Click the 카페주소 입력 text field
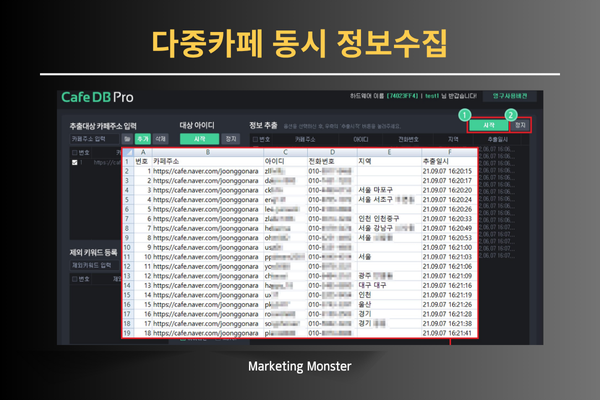Viewport: 600px width, 400px height. (94, 139)
